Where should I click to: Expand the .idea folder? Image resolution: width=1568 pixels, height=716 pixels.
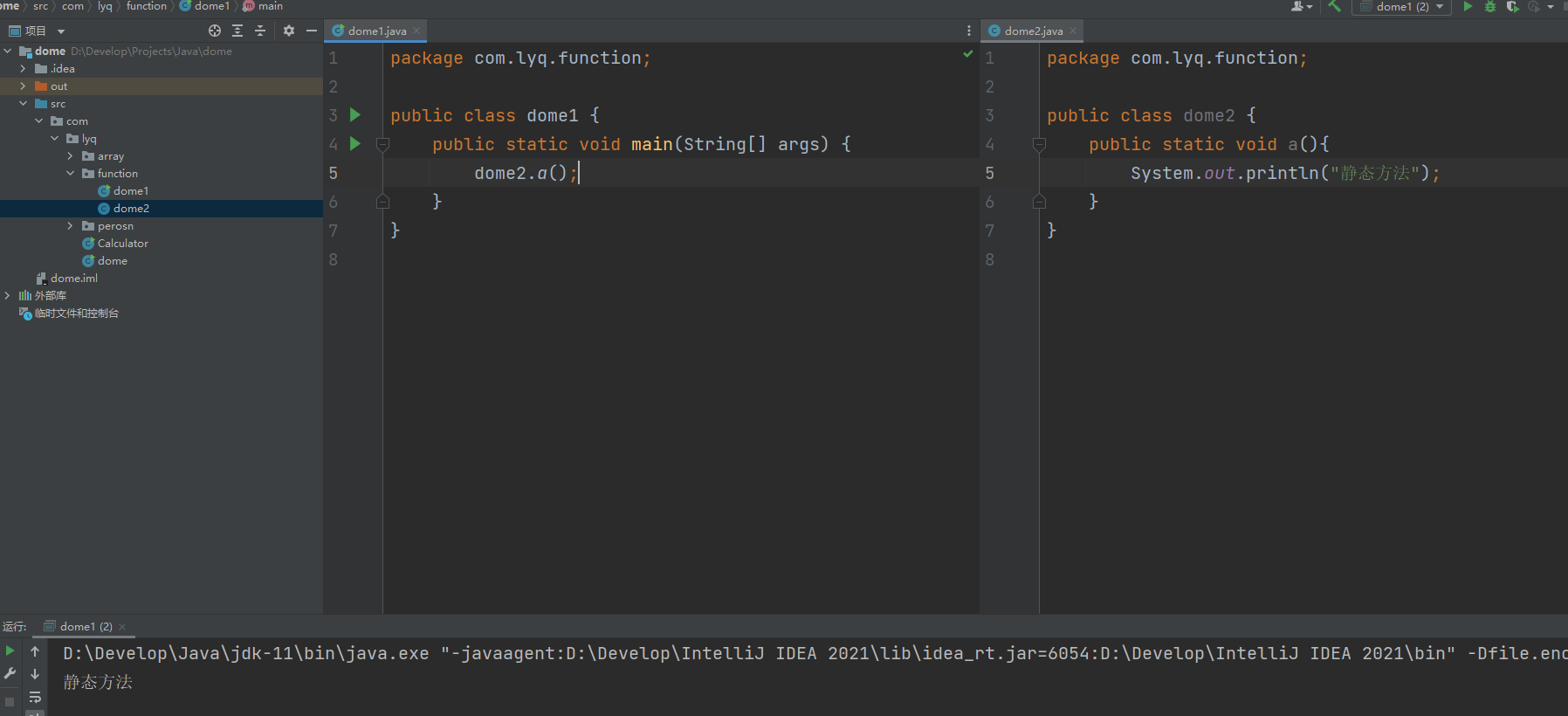coord(24,68)
